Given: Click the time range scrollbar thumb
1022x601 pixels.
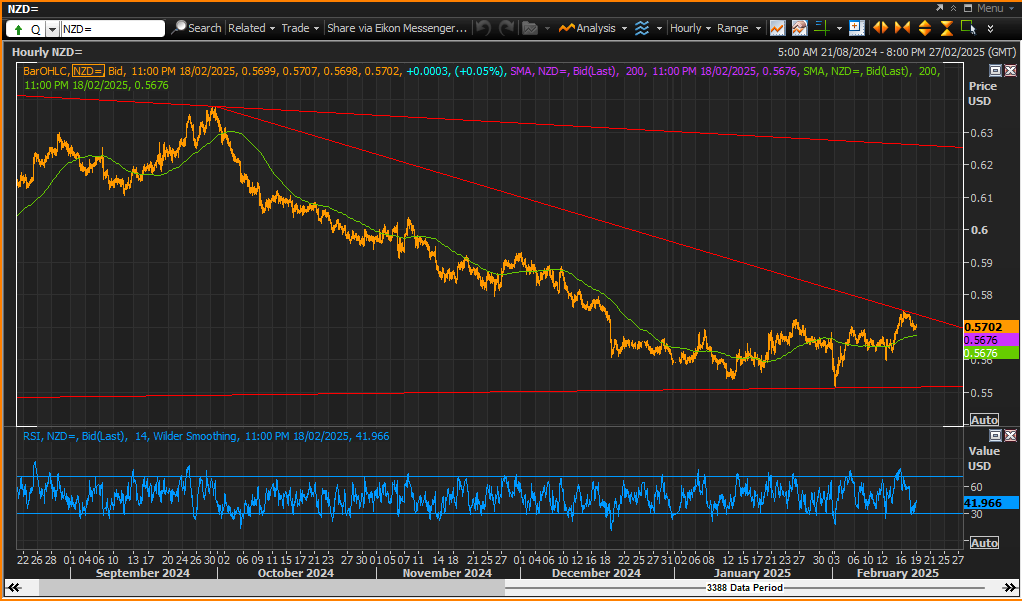Looking at the screenshot, I should coord(272,587).
